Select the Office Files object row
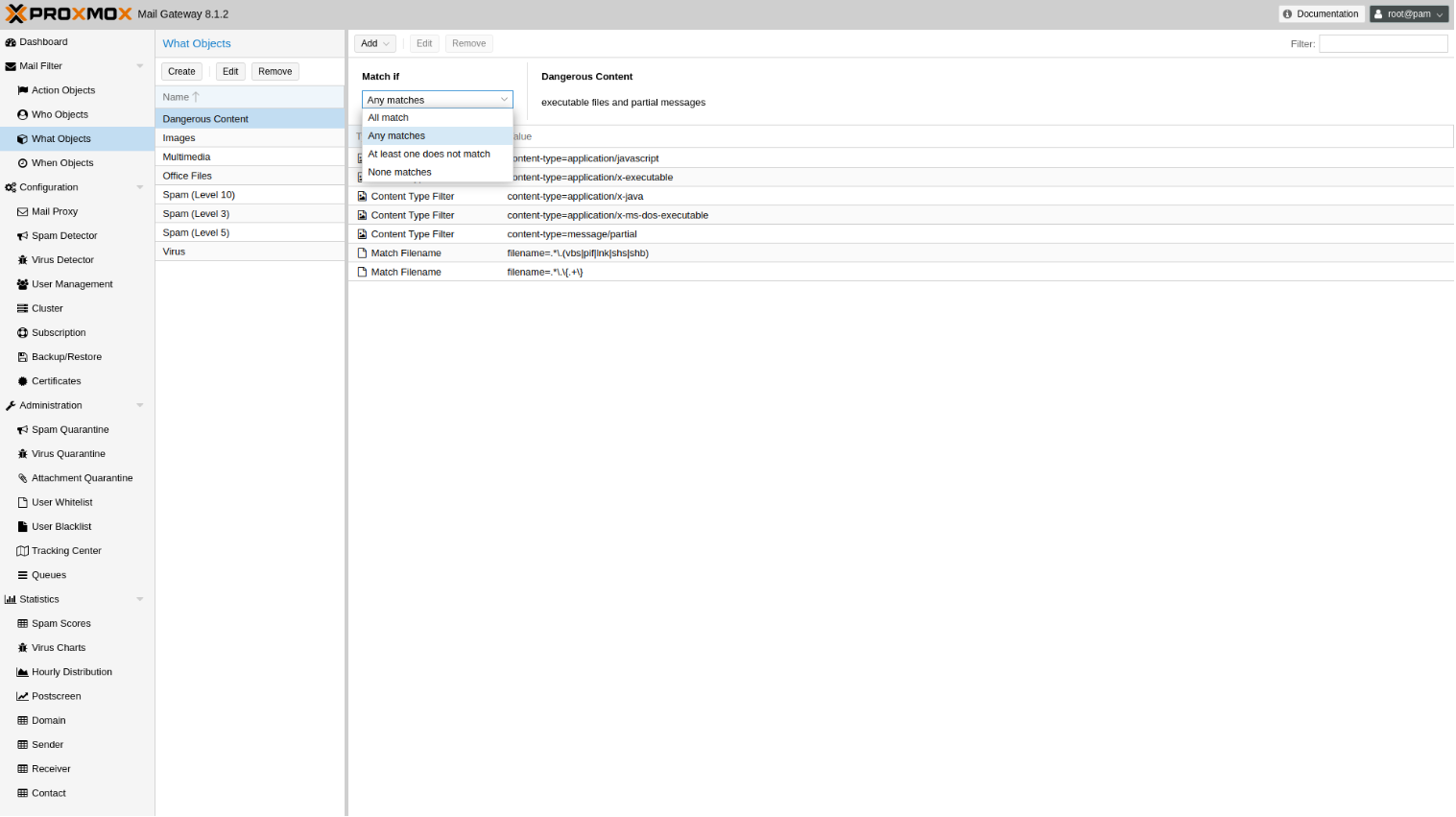 coord(187,177)
